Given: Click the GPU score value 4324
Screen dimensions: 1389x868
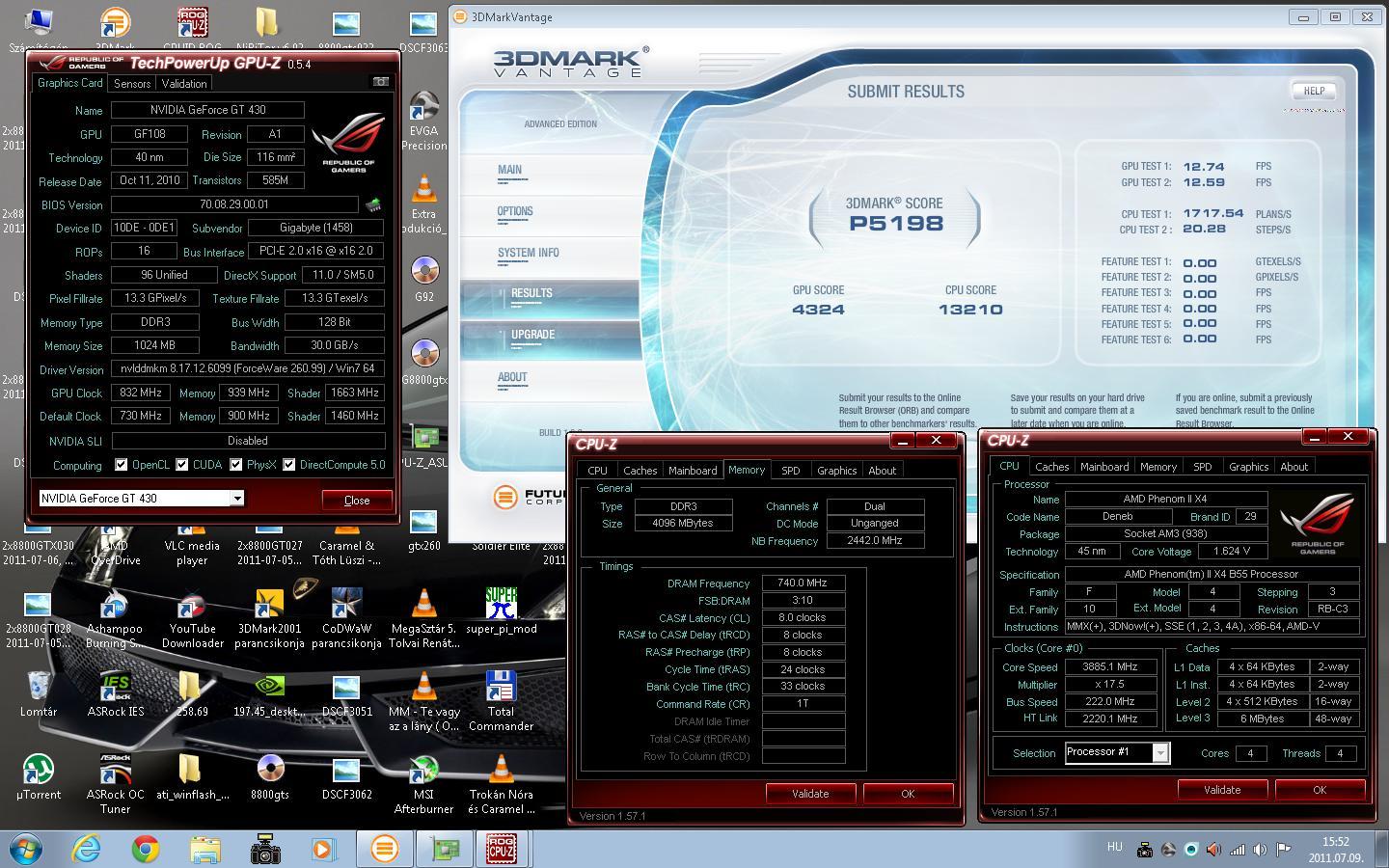Looking at the screenshot, I should [818, 310].
